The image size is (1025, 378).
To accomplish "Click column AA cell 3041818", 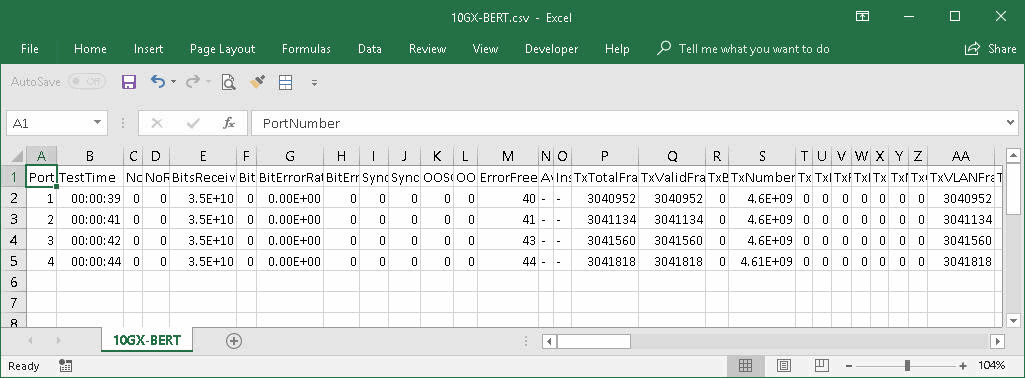I will pos(961,262).
